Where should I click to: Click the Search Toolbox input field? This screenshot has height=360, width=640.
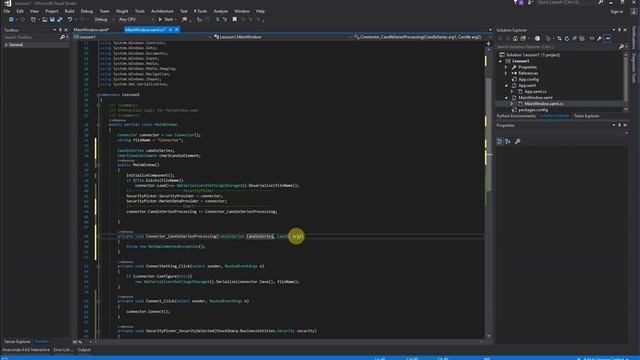(x=31, y=37)
